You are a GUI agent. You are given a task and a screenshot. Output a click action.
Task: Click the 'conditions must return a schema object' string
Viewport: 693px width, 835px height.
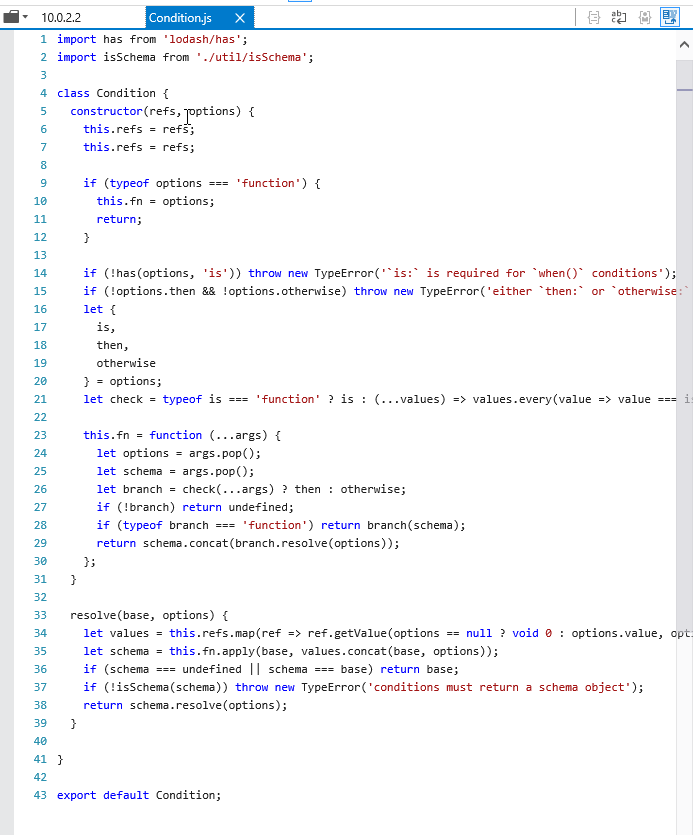pos(499,687)
